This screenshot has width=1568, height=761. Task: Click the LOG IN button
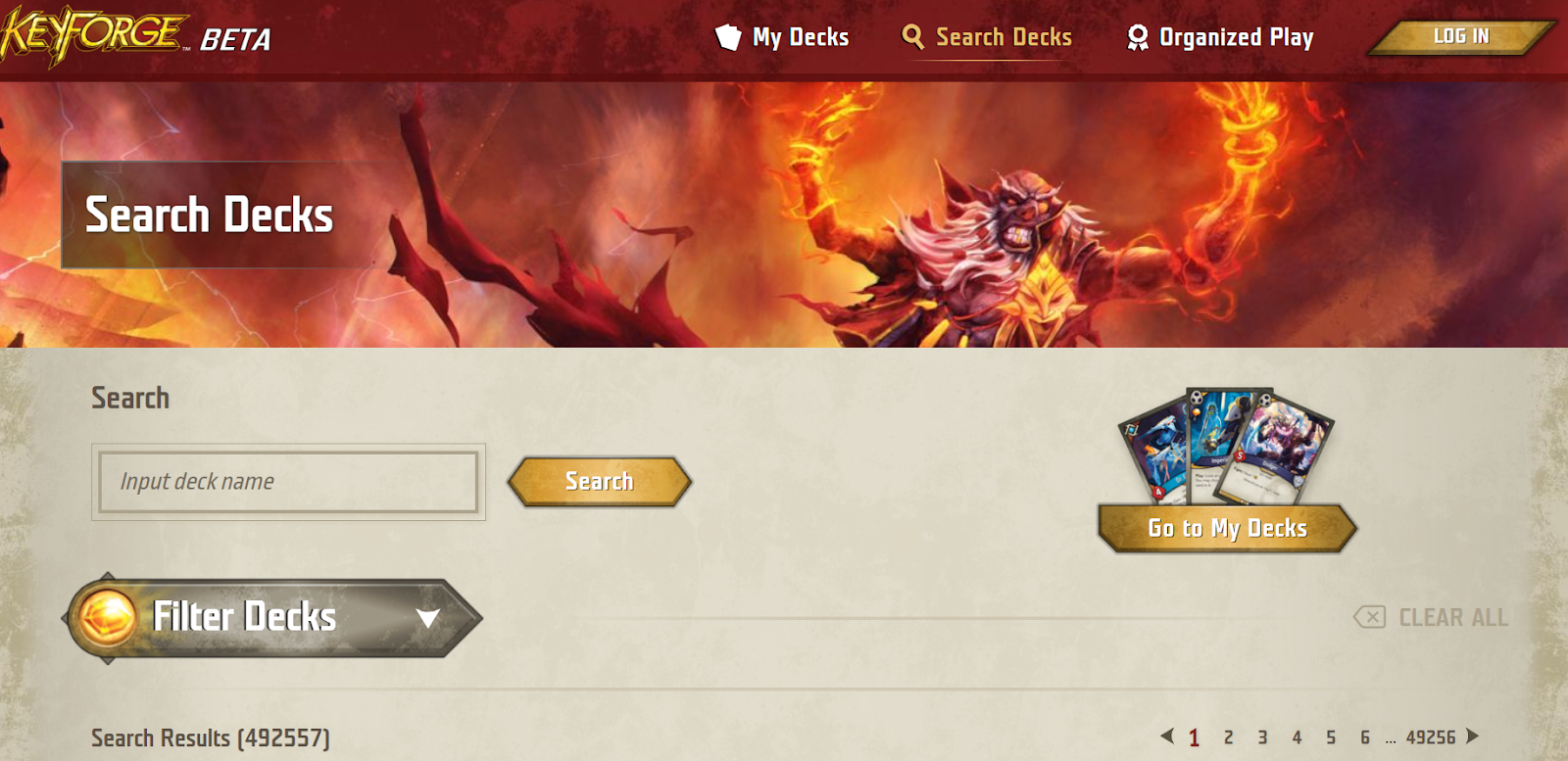tap(1461, 36)
